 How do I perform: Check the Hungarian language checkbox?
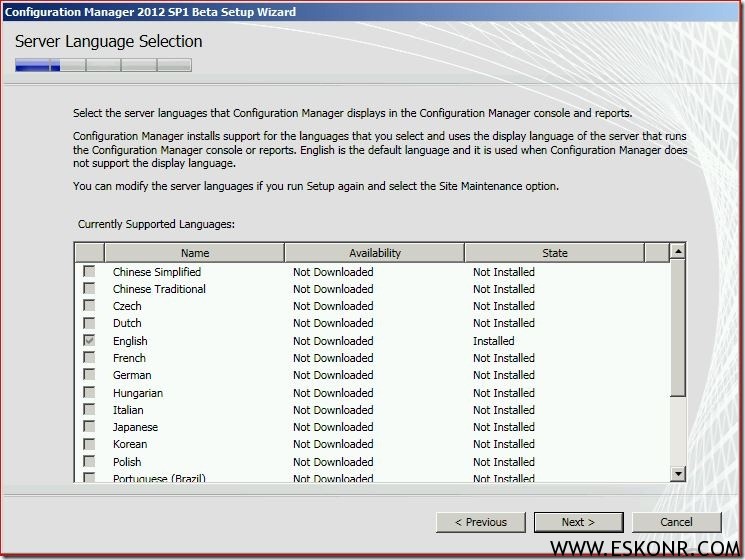point(89,392)
